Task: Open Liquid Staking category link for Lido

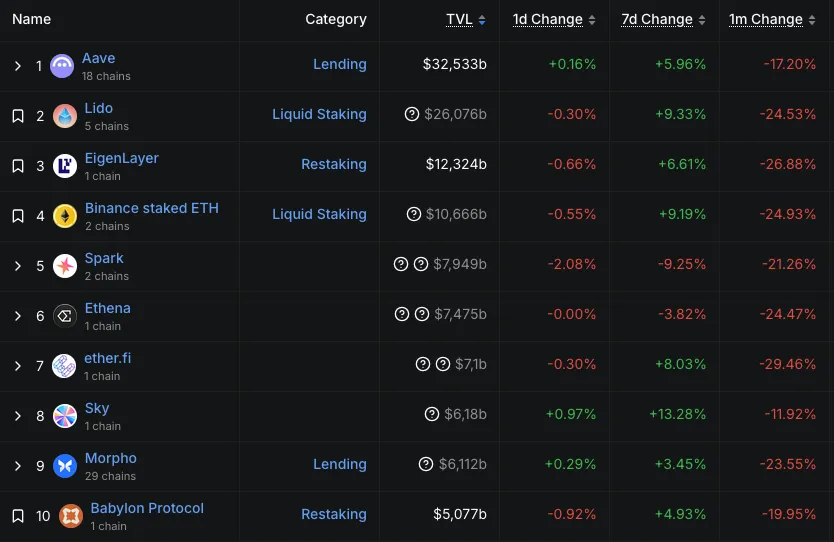Action: [319, 115]
